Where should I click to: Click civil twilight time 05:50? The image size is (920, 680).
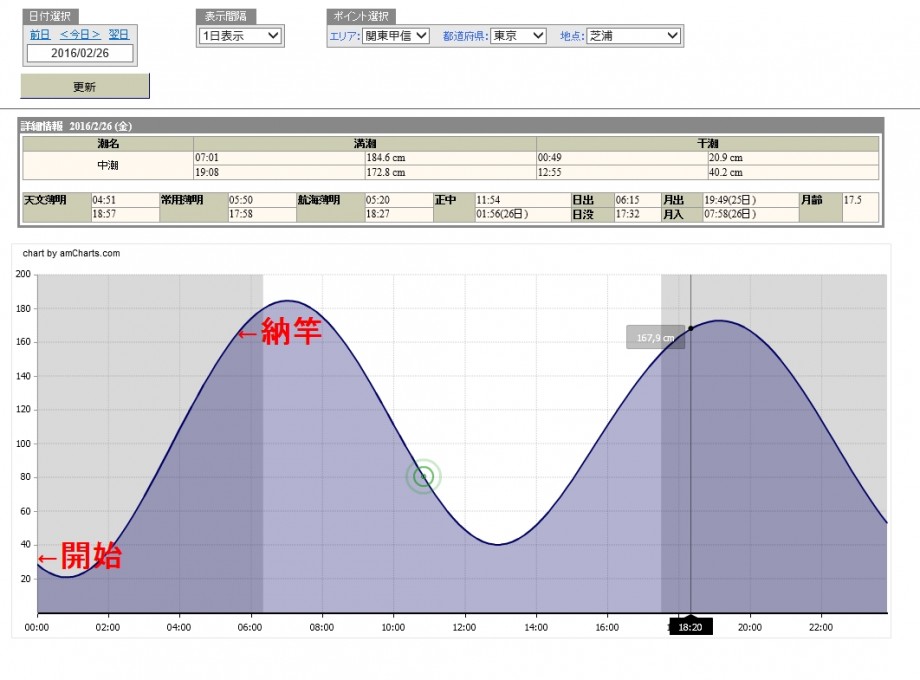pos(262,200)
